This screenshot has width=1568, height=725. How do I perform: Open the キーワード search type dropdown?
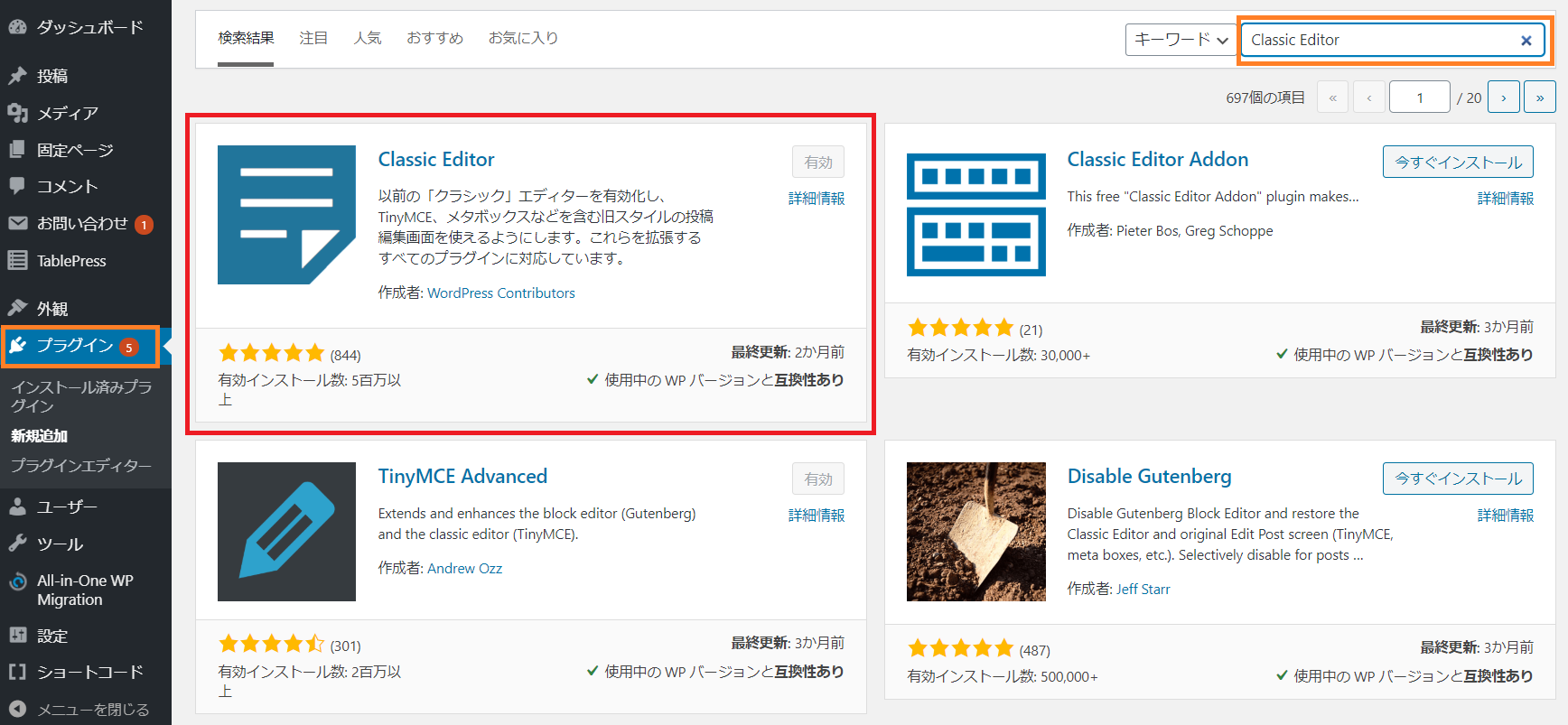click(1181, 40)
